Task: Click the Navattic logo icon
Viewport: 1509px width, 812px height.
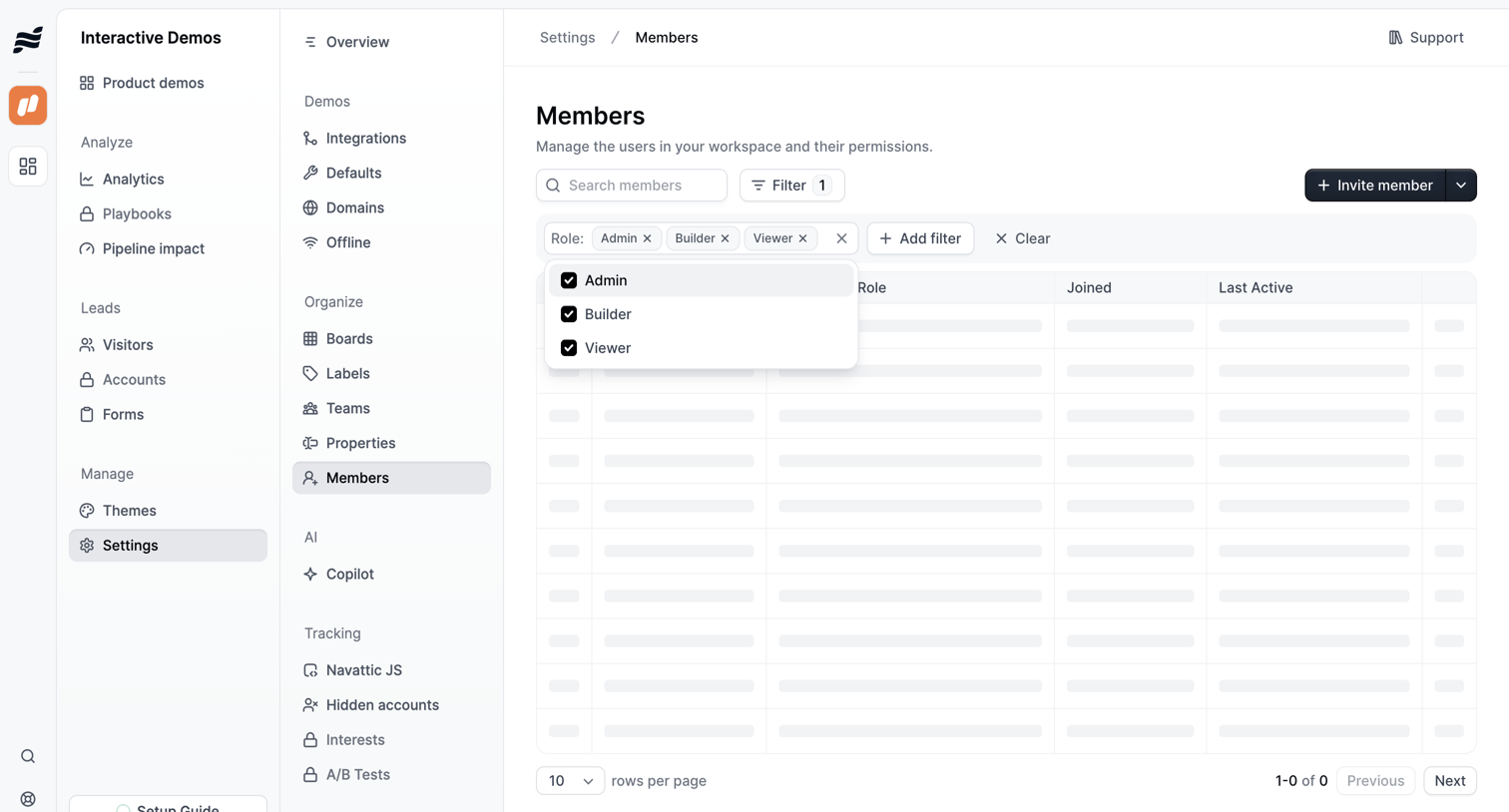Action: [28, 39]
